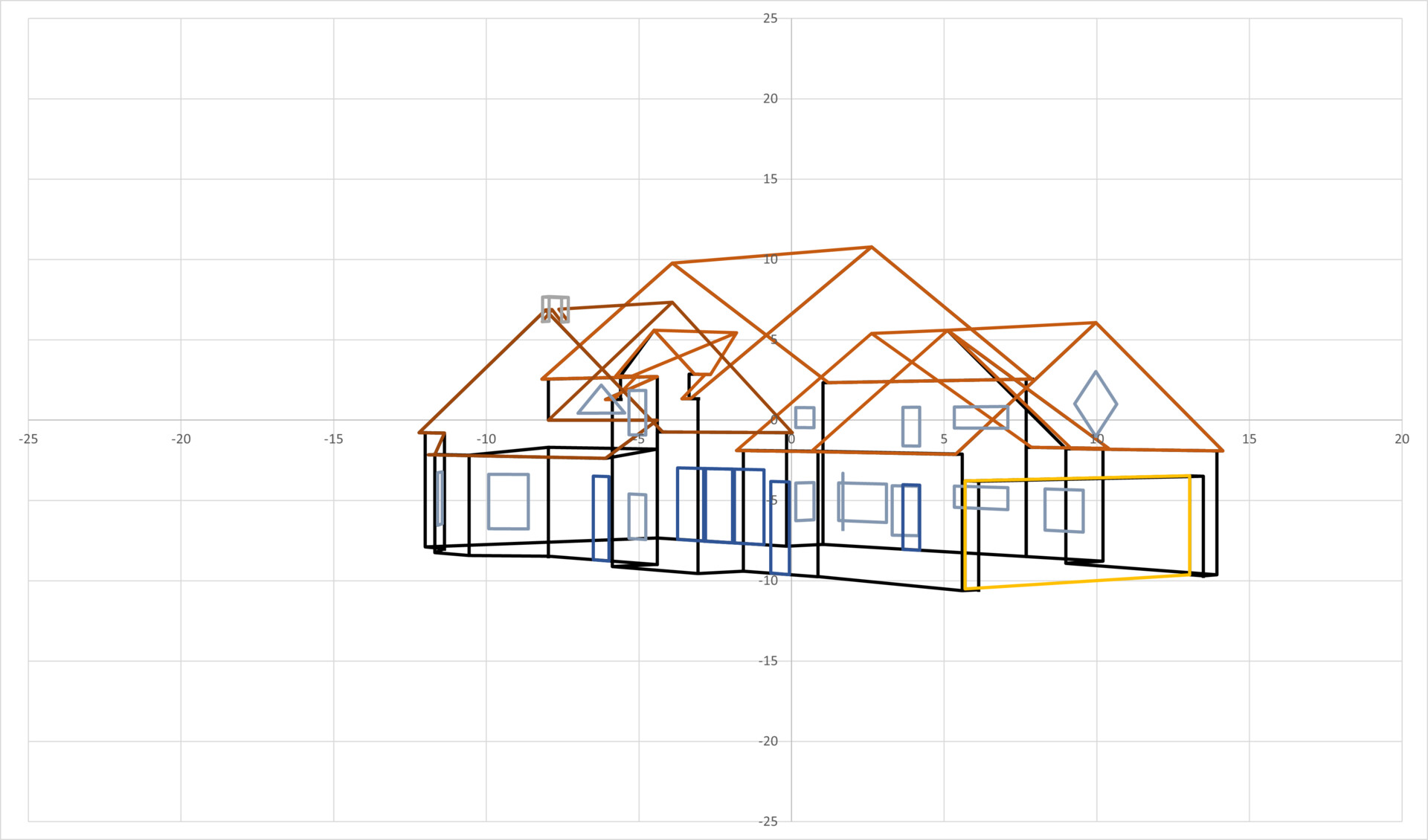Select the narrow window on far-left wall
The width and height of the screenshot is (1428, 840).
440,498
